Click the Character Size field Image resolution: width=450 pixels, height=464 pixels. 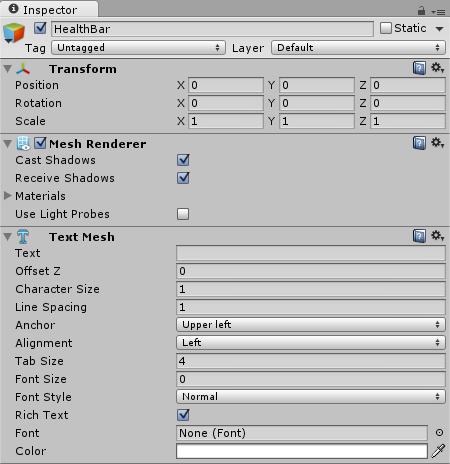pos(311,289)
